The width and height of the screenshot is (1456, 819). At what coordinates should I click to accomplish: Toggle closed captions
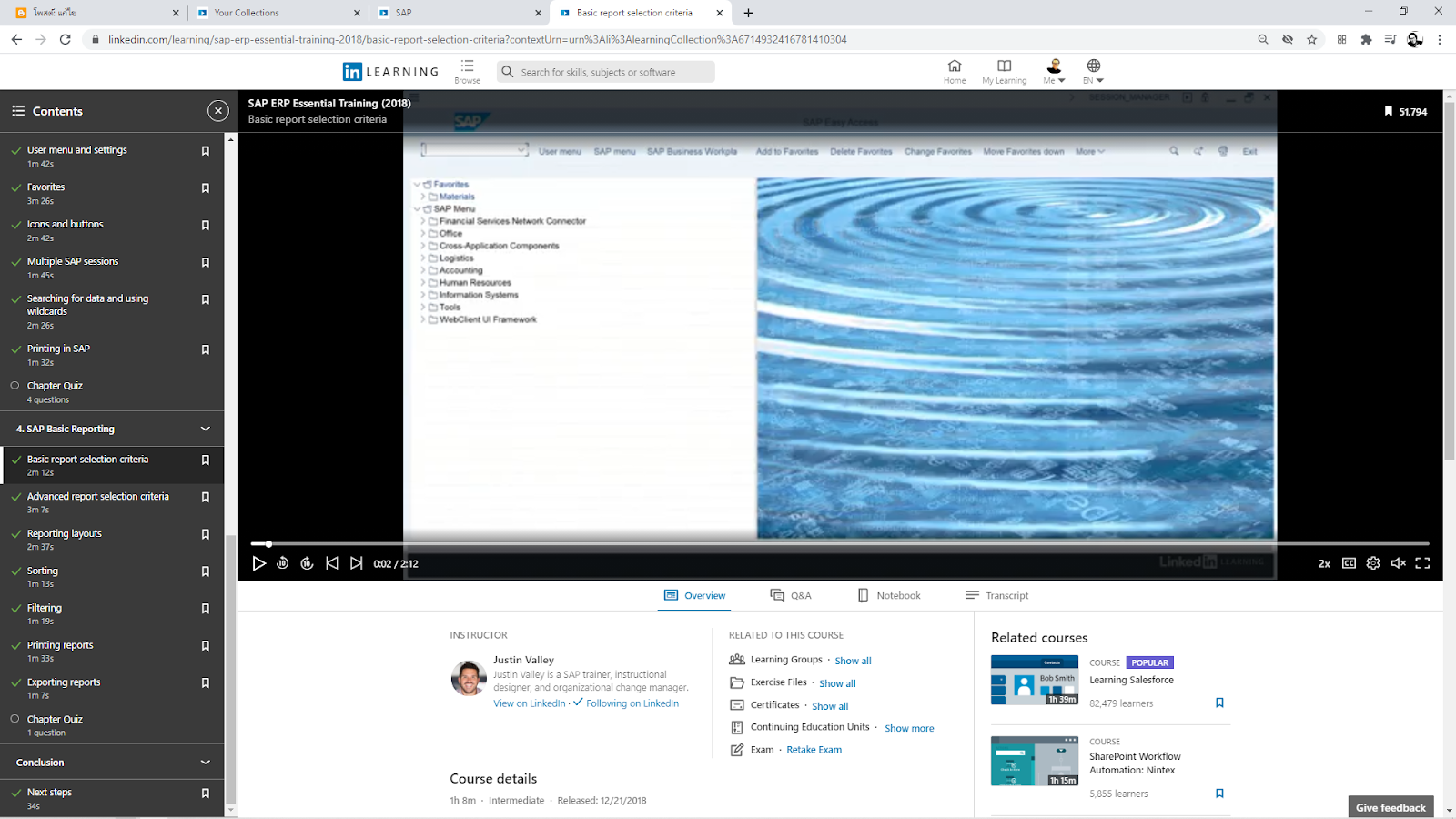click(x=1349, y=563)
